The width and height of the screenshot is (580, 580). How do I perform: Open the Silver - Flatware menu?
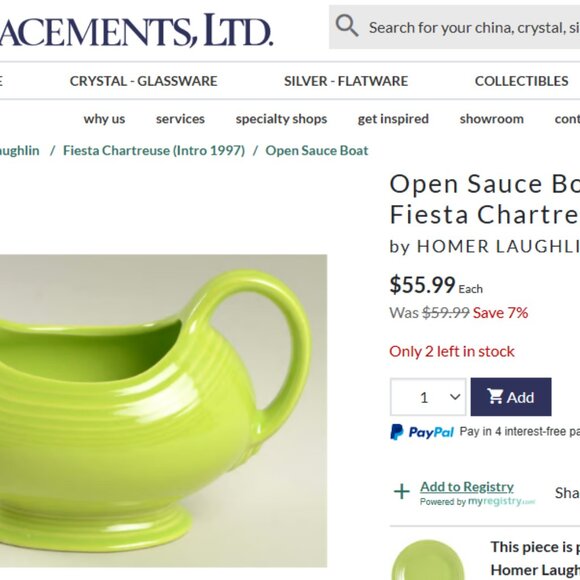[x=346, y=81]
